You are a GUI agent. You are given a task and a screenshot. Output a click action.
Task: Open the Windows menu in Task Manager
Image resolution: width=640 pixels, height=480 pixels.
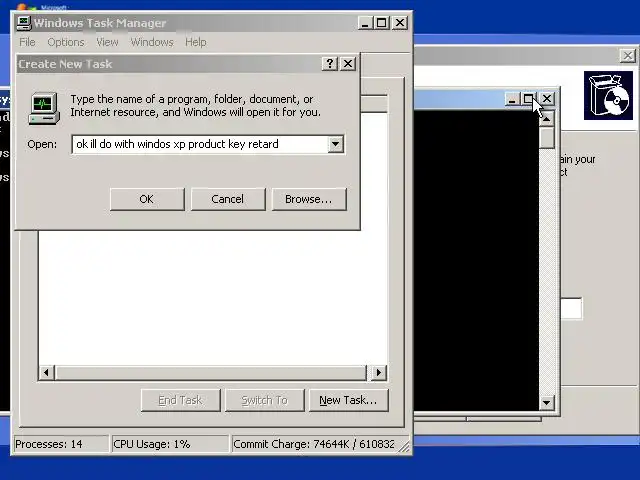click(x=152, y=42)
